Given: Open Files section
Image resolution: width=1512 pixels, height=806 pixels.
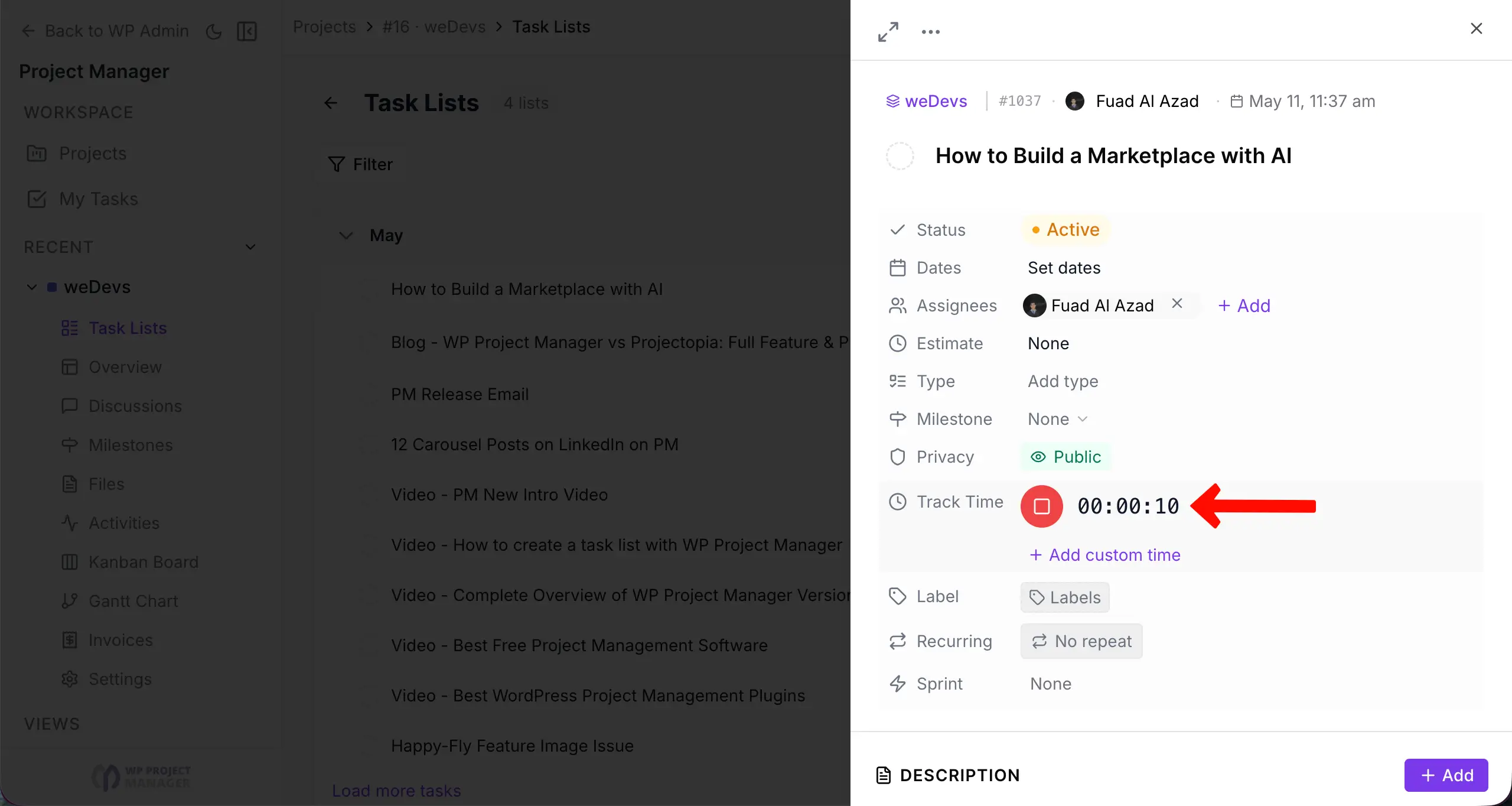Looking at the screenshot, I should tap(93, 484).
